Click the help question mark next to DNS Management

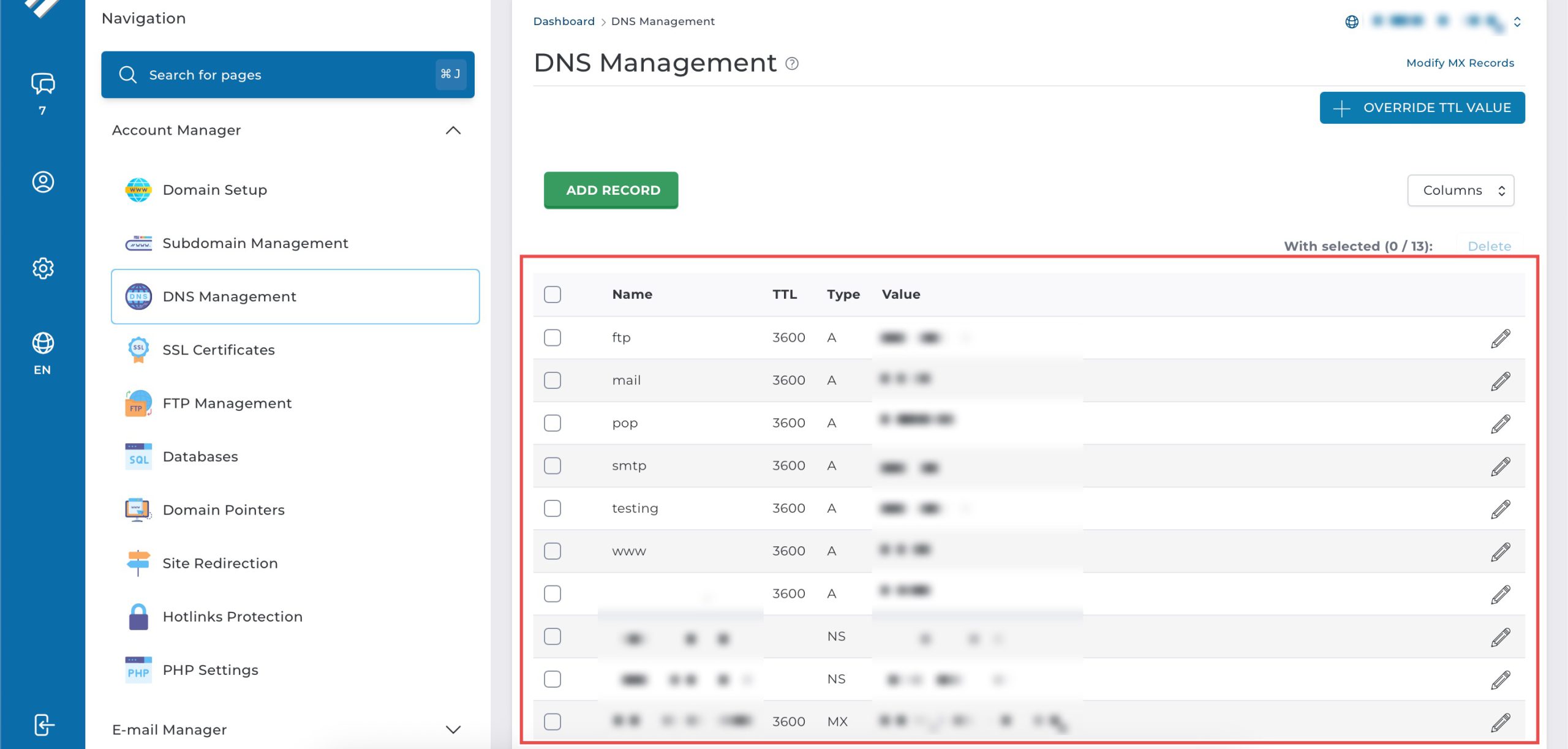[x=792, y=64]
